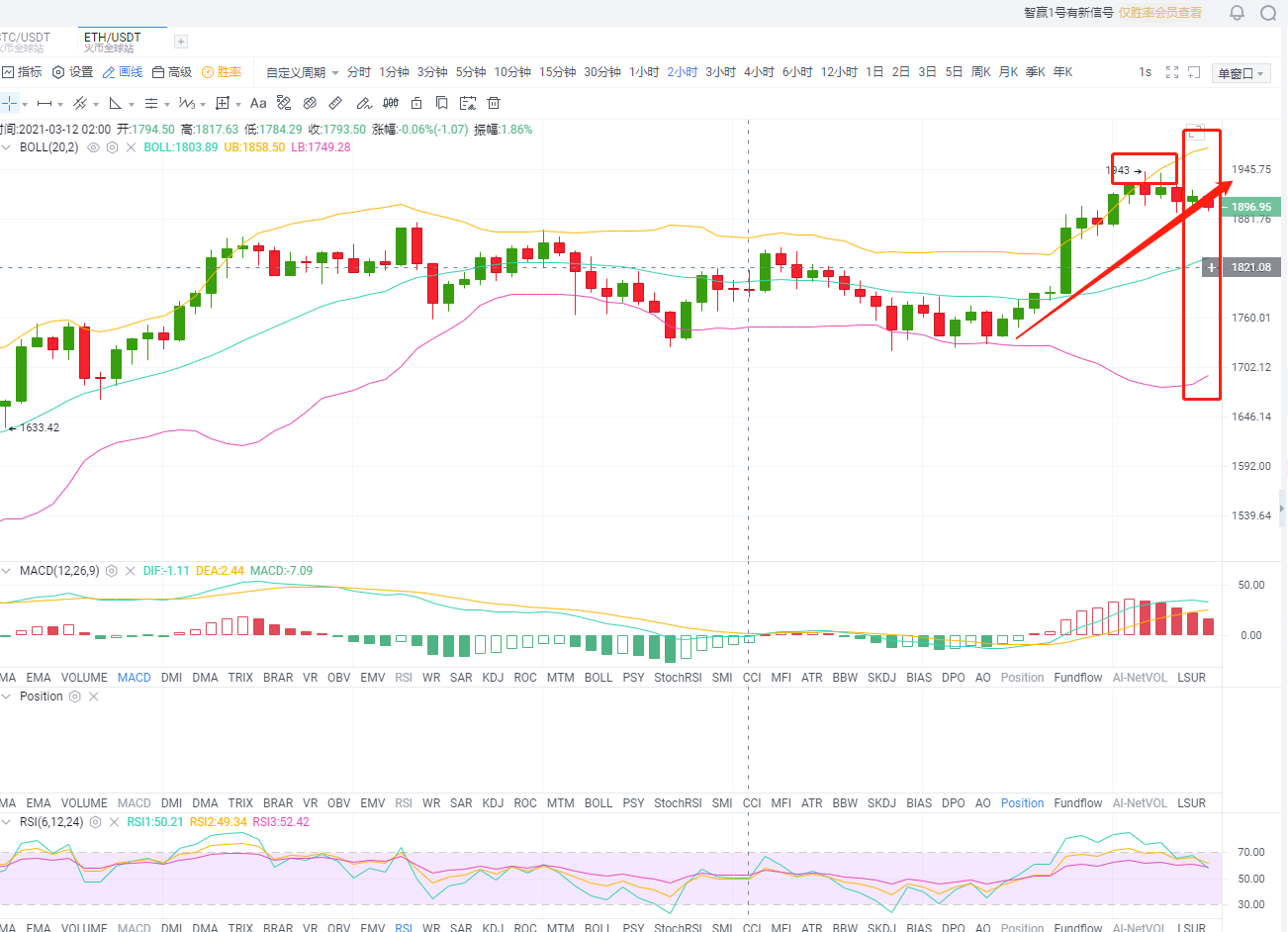The width and height of the screenshot is (1288, 932).
Task: Close the Position indicator panel
Action: (x=94, y=697)
